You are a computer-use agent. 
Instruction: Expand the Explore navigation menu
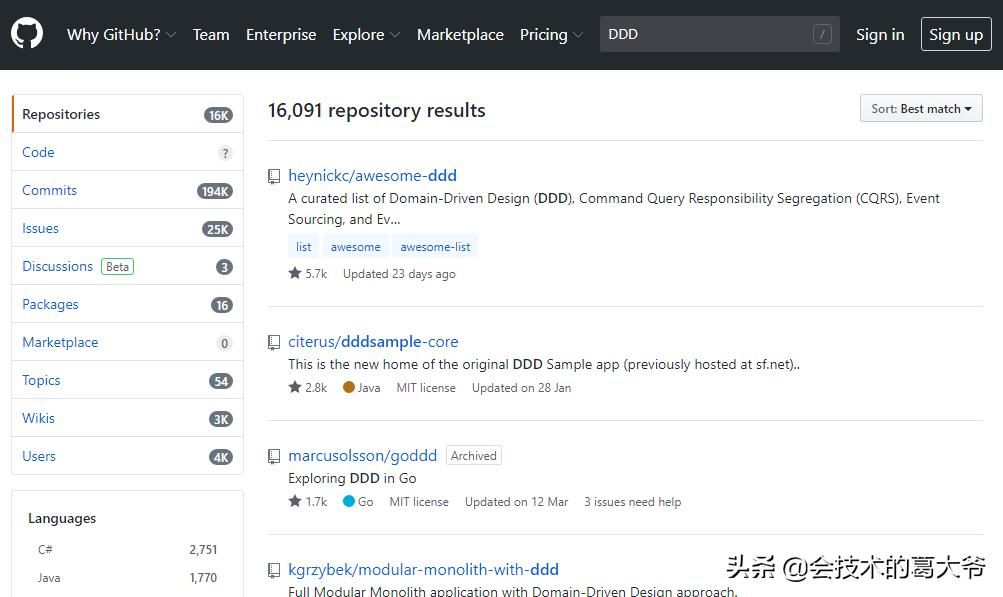coord(366,34)
